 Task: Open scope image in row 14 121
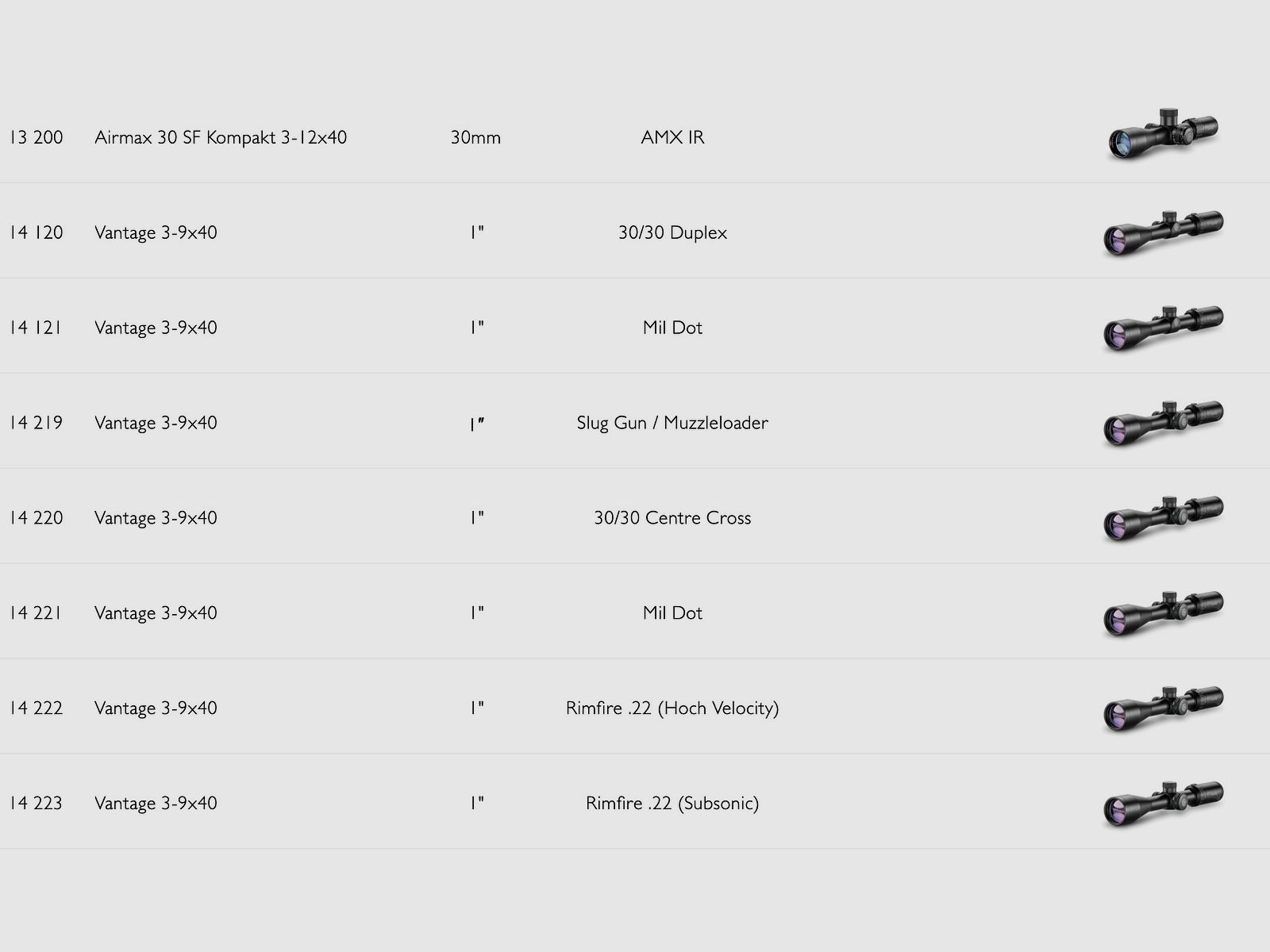click(x=1163, y=328)
